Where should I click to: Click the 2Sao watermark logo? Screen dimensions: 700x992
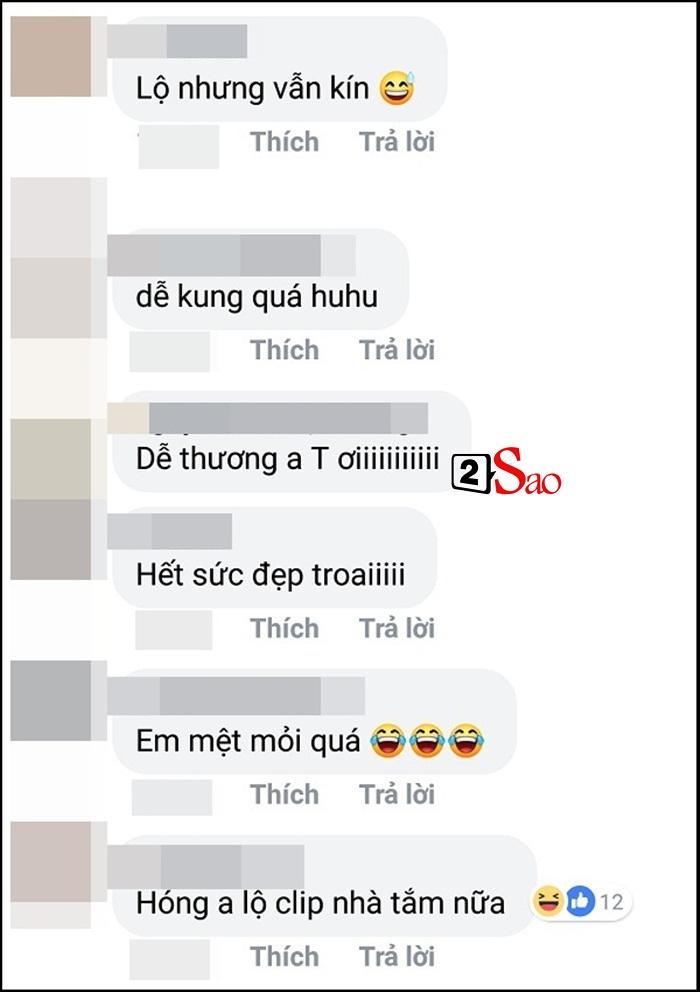[x=506, y=472]
